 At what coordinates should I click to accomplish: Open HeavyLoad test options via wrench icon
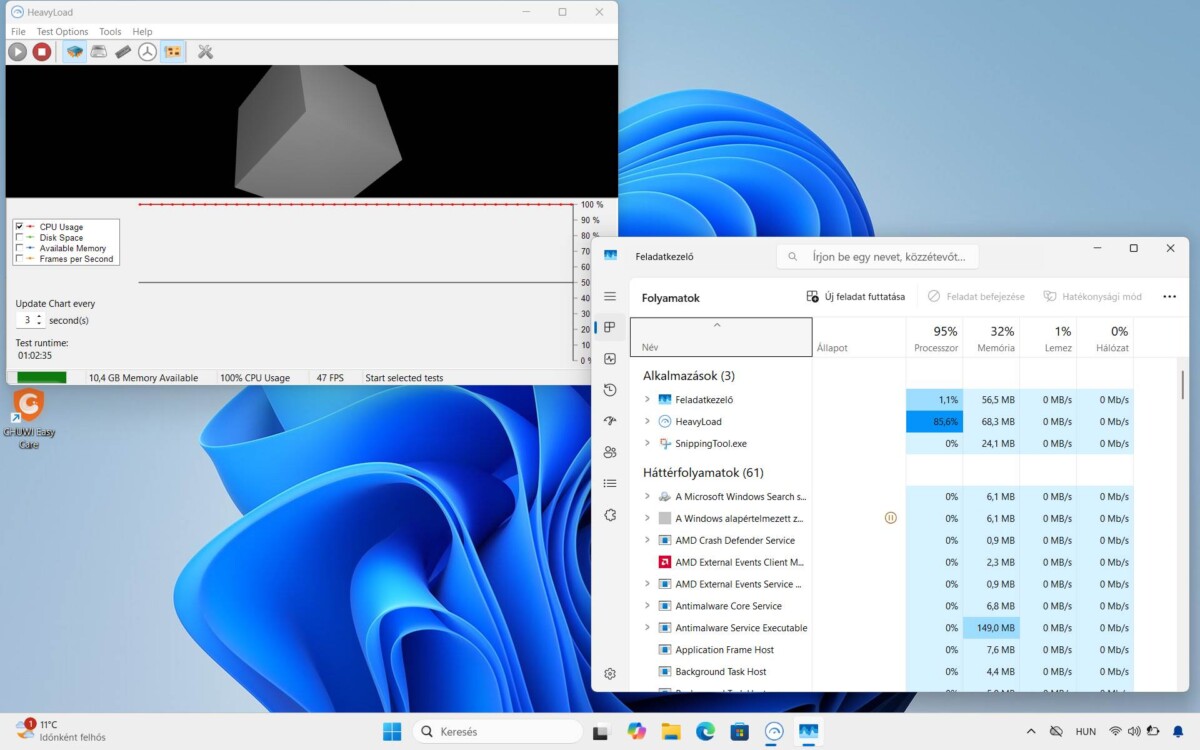coord(206,51)
